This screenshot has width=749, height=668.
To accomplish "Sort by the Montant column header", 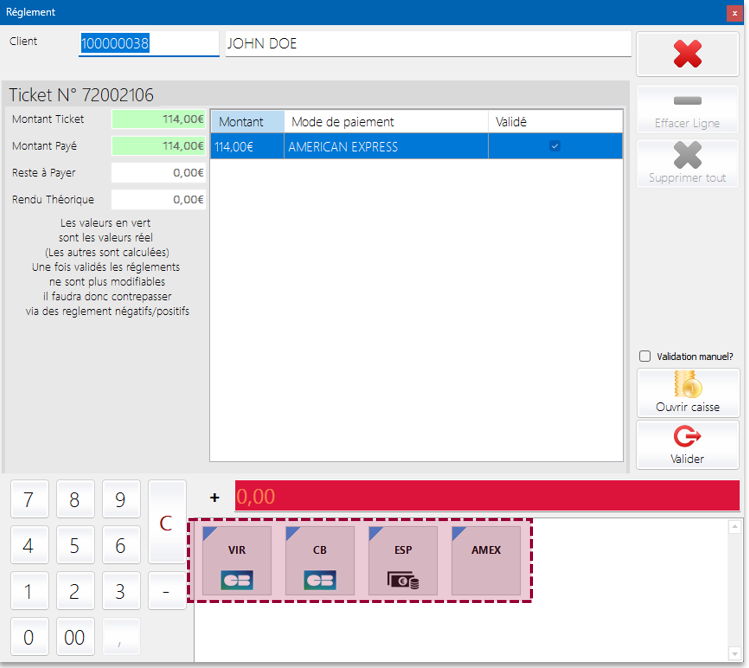I will [246, 122].
